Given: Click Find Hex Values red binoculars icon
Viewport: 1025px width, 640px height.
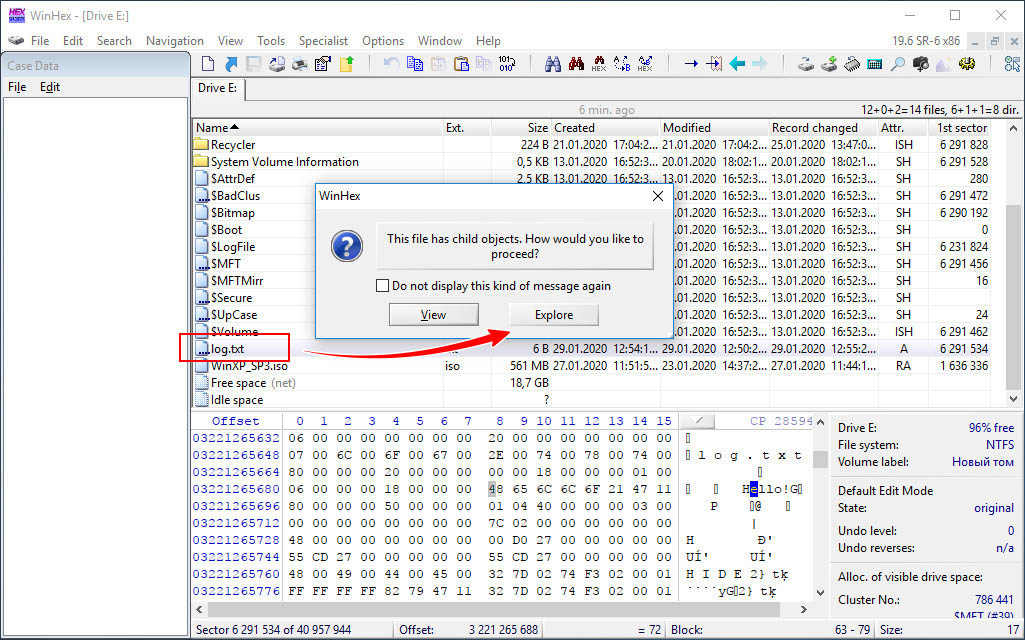Looking at the screenshot, I should [x=576, y=63].
